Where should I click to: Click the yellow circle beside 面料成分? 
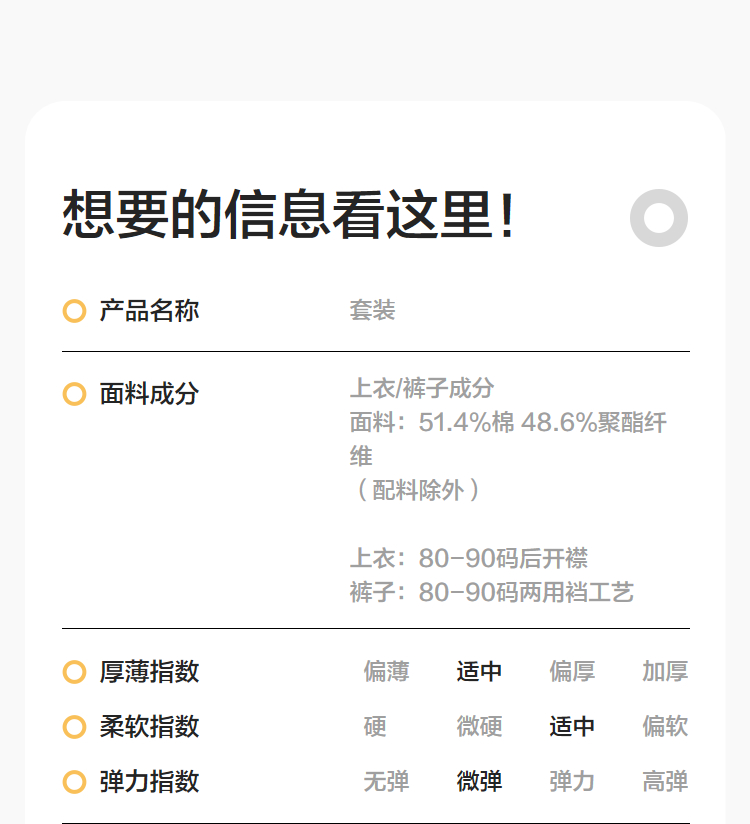point(74,394)
